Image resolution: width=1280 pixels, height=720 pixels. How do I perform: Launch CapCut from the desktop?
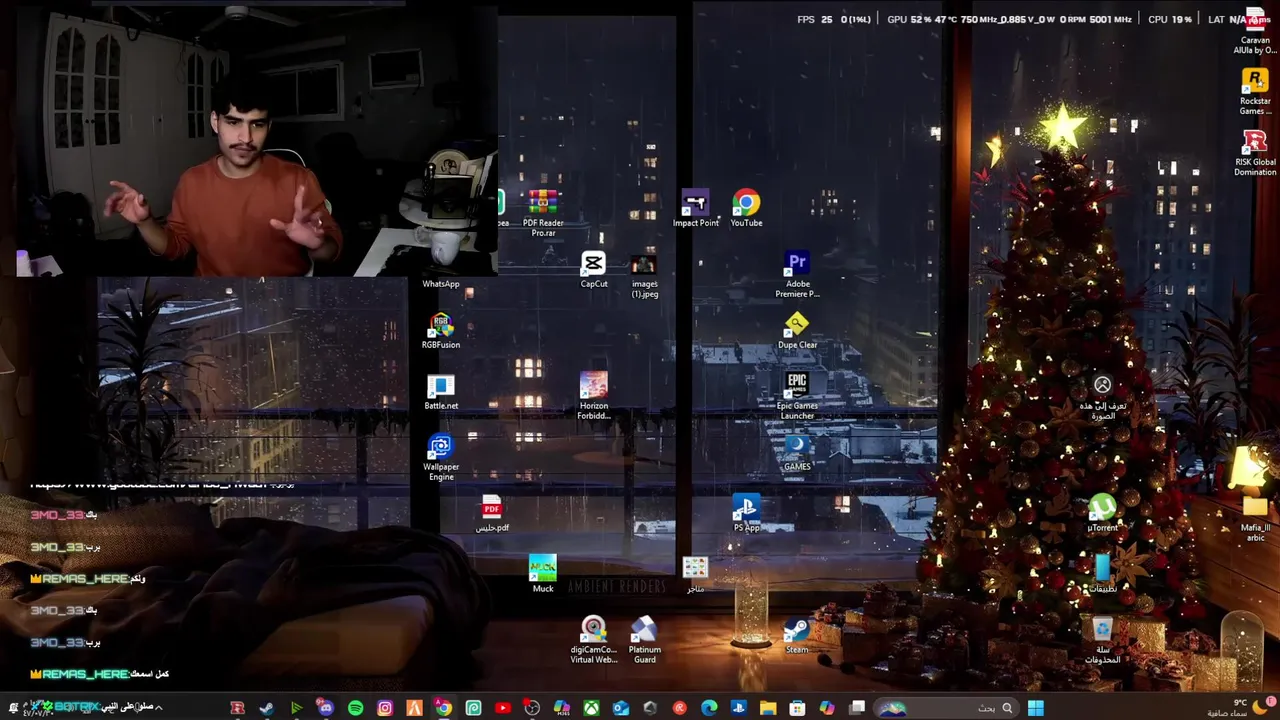click(594, 270)
